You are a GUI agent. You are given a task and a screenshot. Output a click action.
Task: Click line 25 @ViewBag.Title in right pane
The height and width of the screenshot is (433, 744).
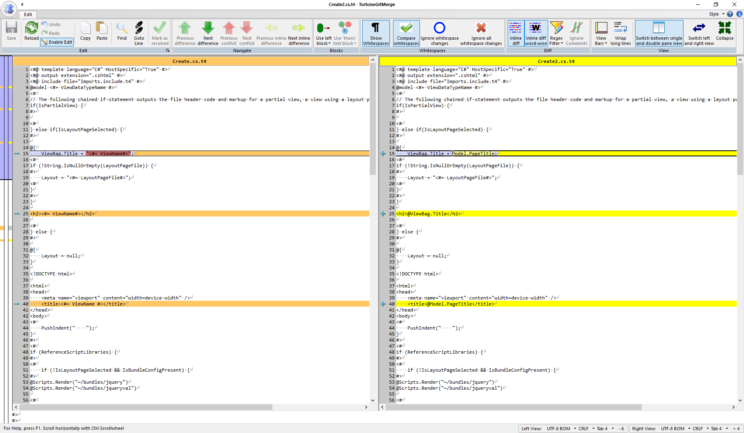tap(567, 214)
